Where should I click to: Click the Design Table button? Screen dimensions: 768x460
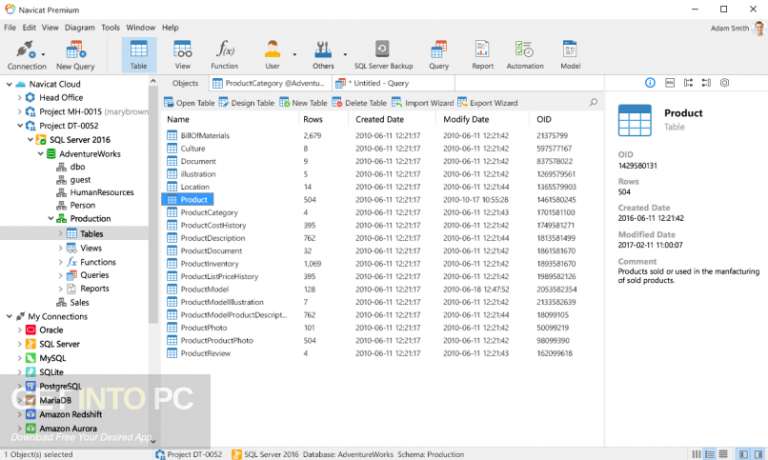tap(246, 103)
